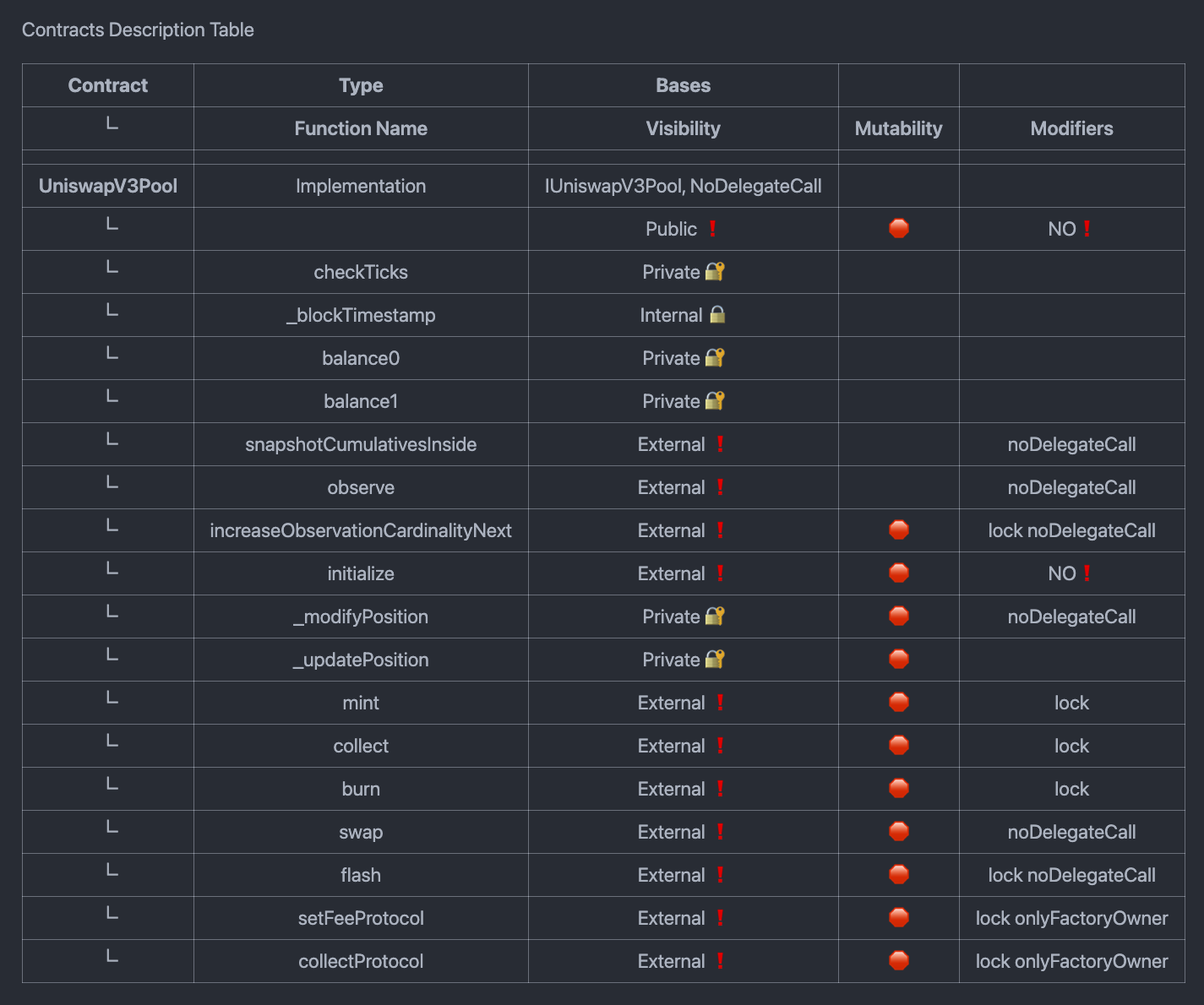
Task: Select the Implementation type cell
Action: (x=361, y=186)
